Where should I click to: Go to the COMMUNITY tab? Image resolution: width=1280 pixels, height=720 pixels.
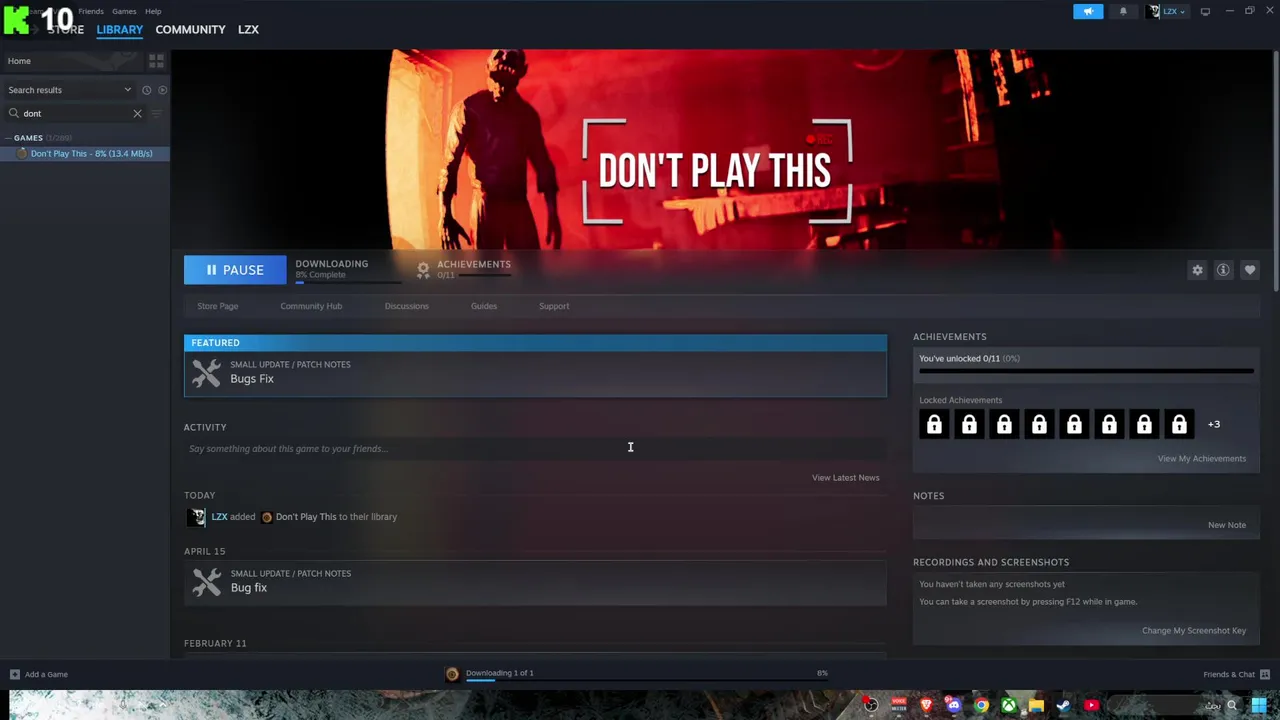point(190,30)
